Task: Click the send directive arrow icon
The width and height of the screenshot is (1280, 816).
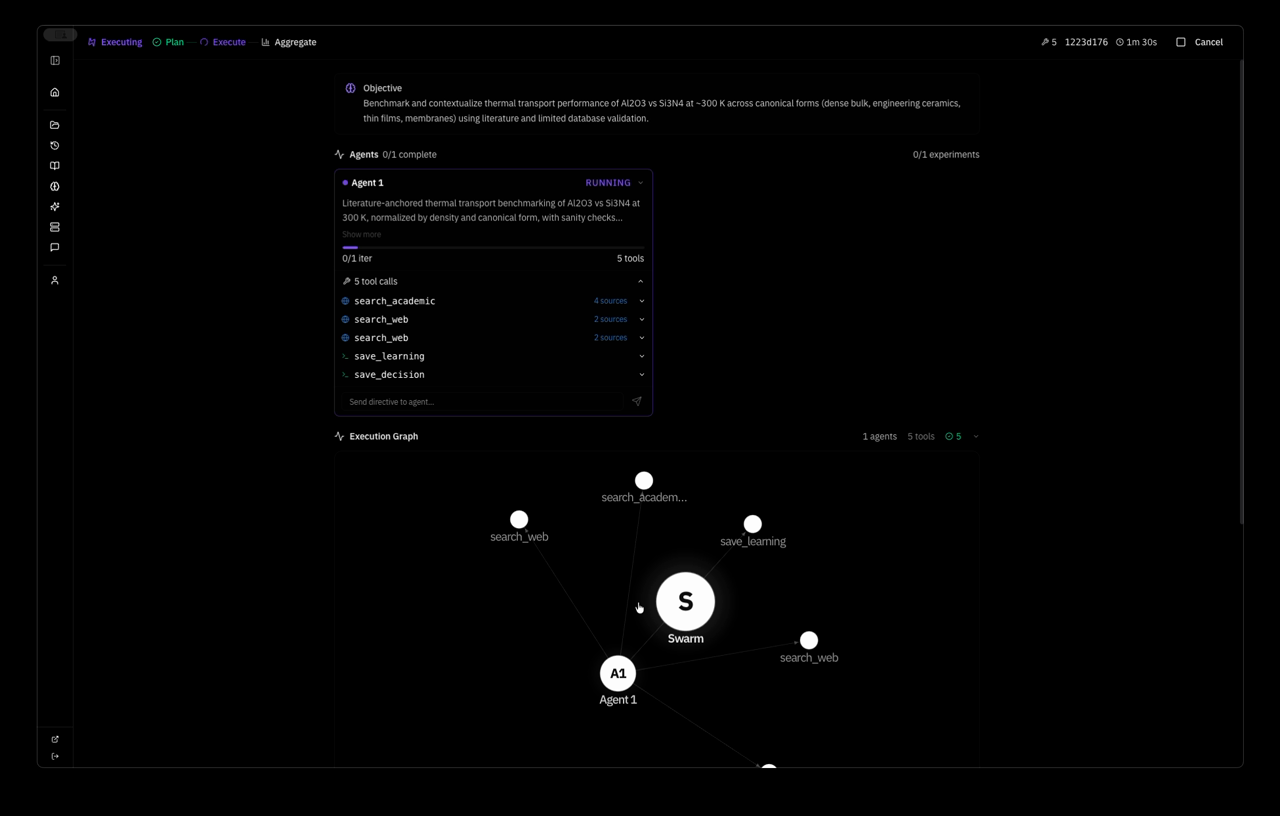Action: 636,402
